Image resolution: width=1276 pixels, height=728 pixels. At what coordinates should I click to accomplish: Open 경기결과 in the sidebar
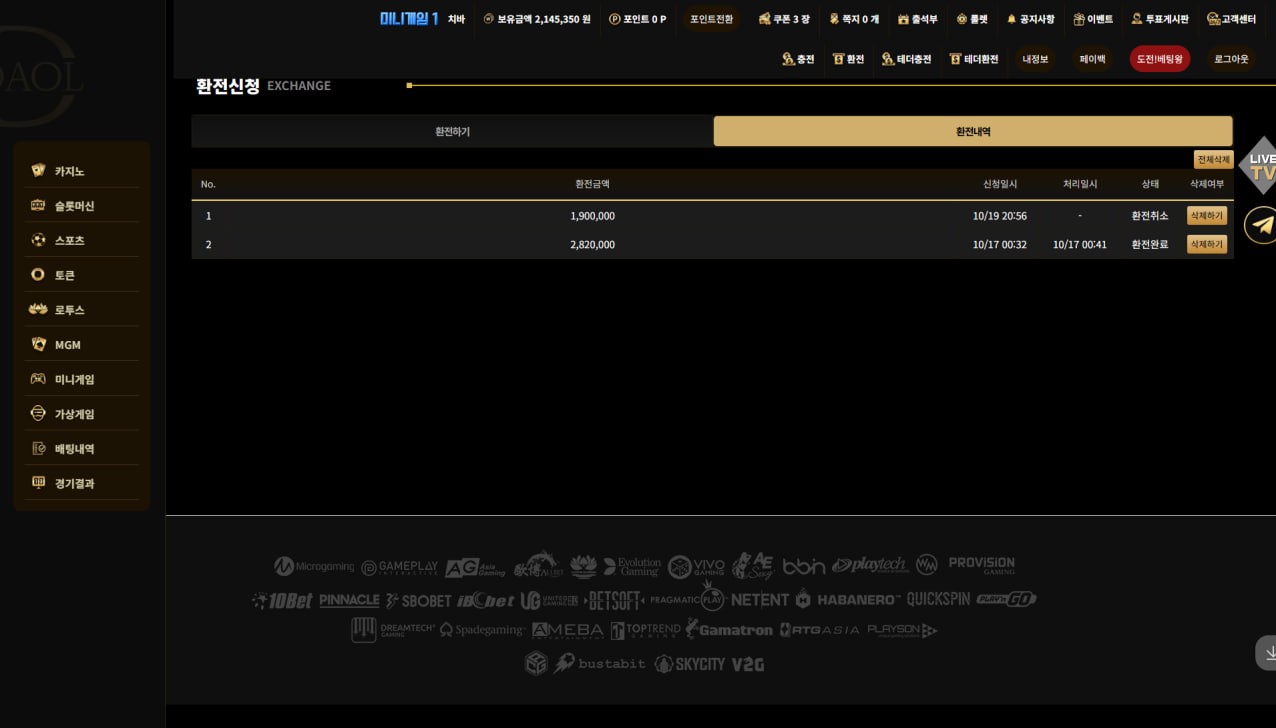coord(74,484)
